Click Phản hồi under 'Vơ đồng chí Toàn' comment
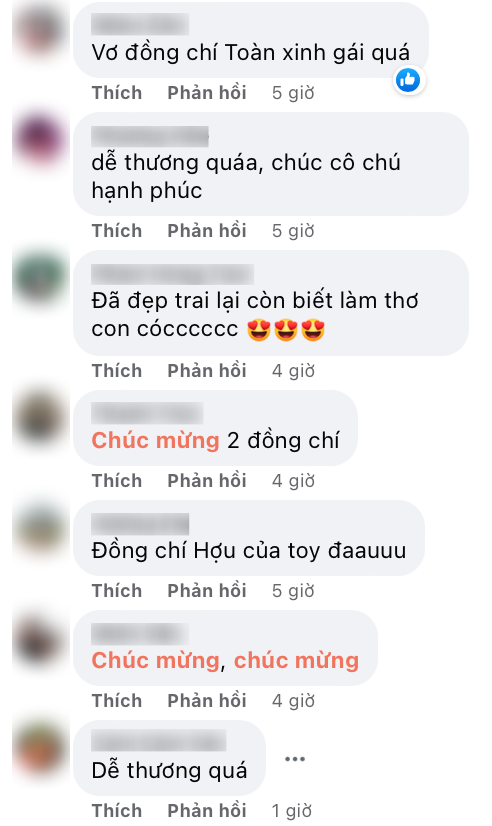Screen dimensions: 492x826 pos(207,93)
